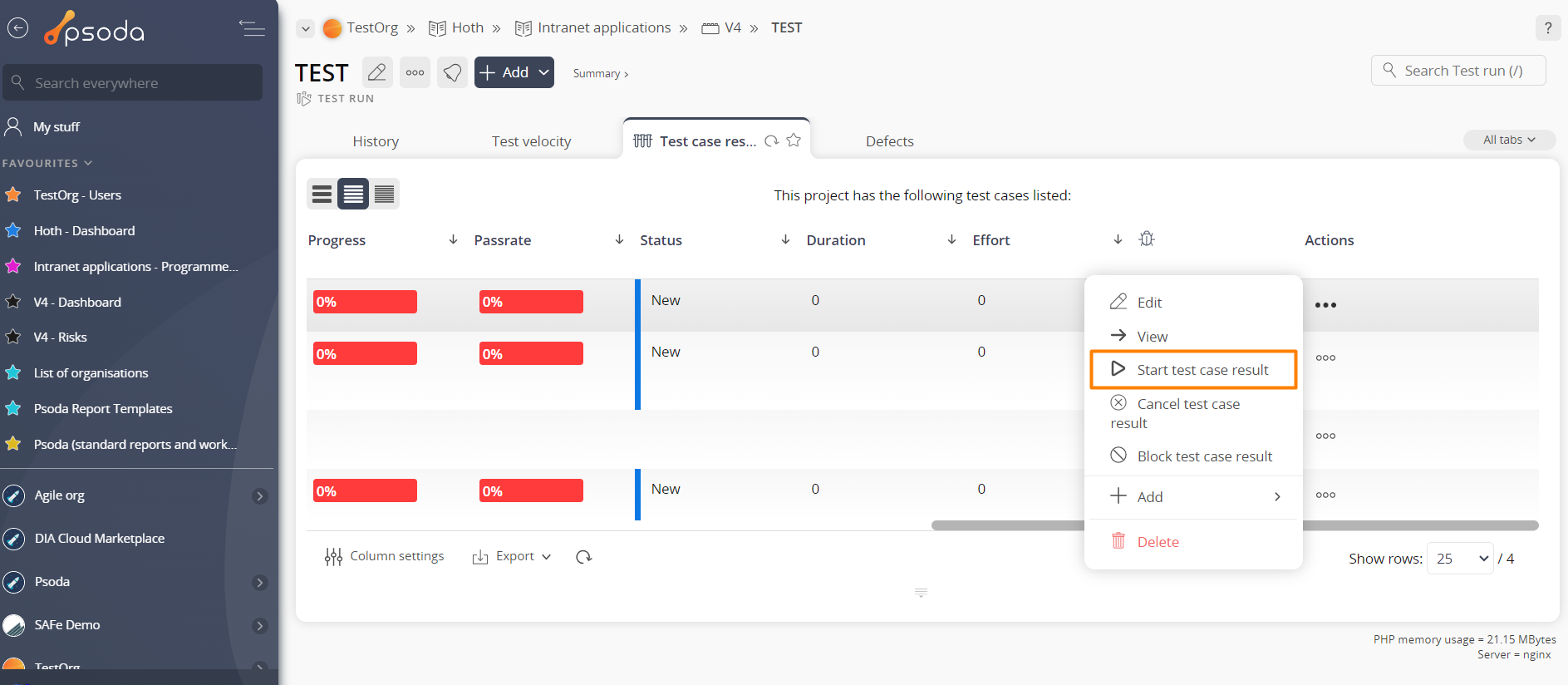This screenshot has height=685, width=1568.
Task: Click the defects bug column icon
Action: pos(1147,239)
